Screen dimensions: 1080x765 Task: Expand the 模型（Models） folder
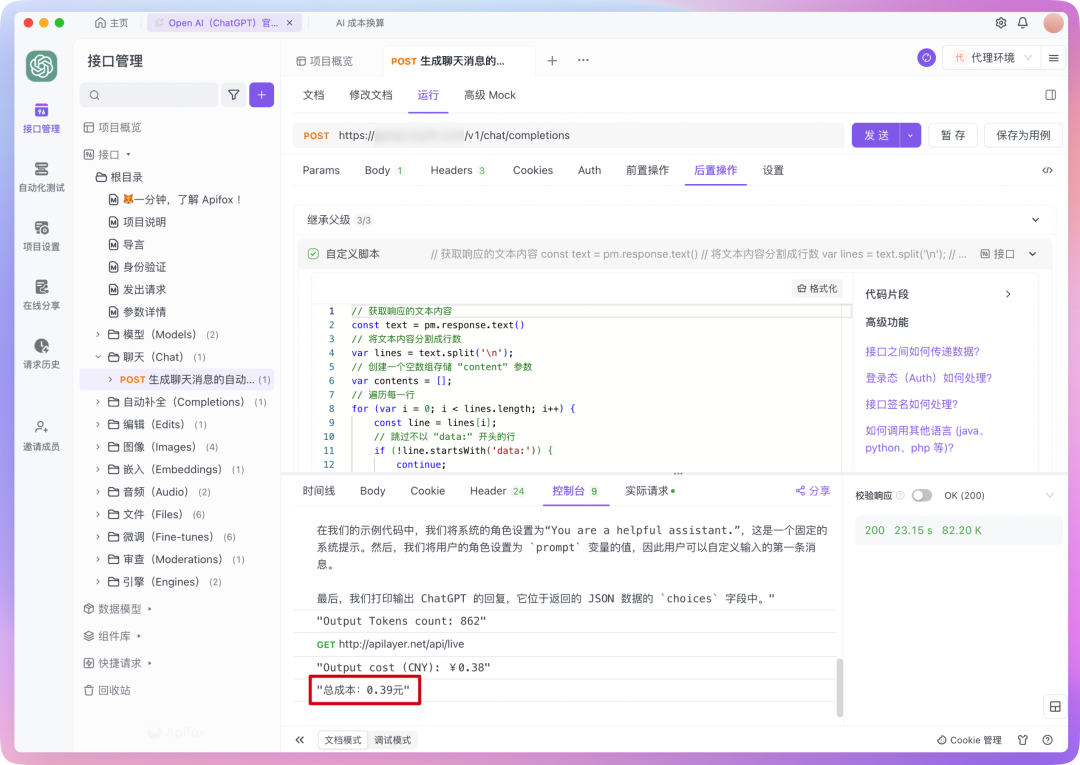(x=98, y=334)
